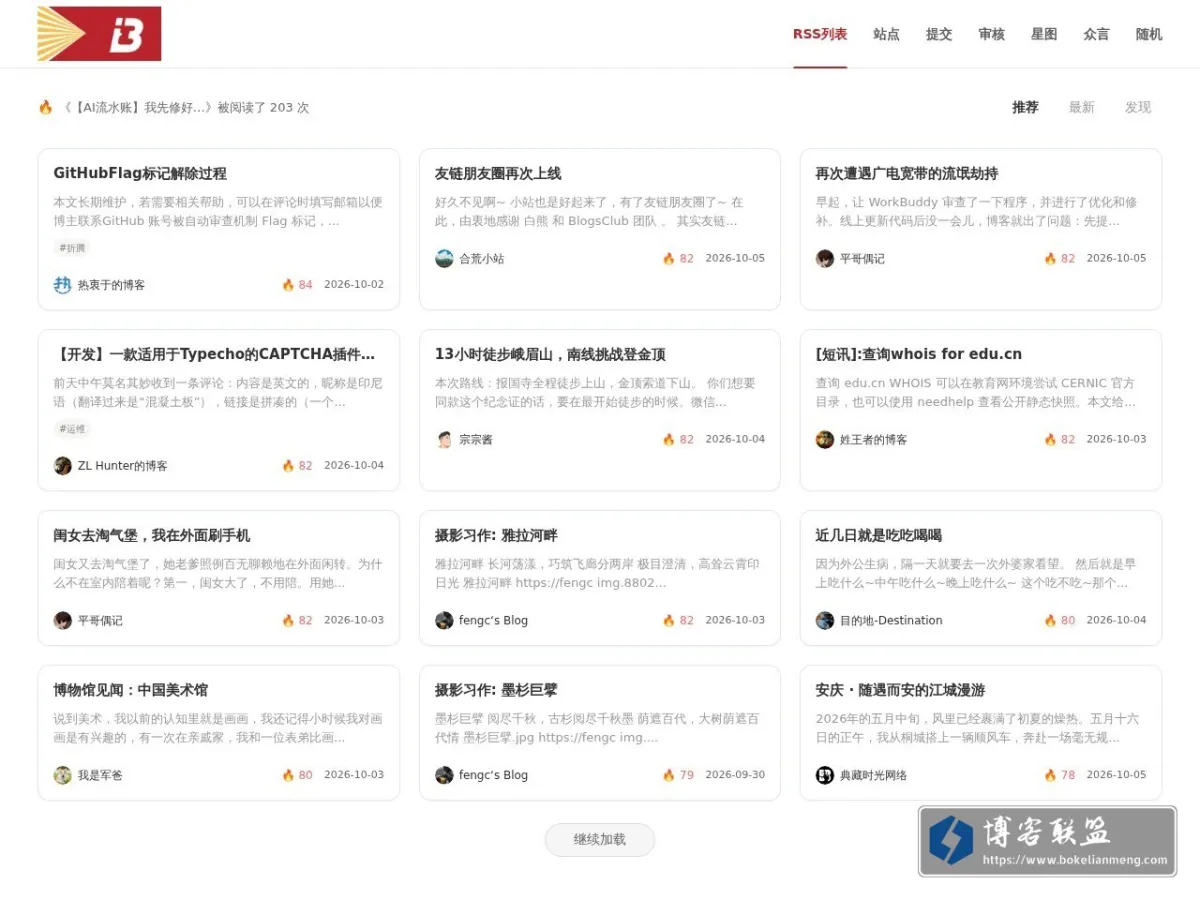
Task: Switch to the 发现 sort tab
Action: pos(1138,107)
